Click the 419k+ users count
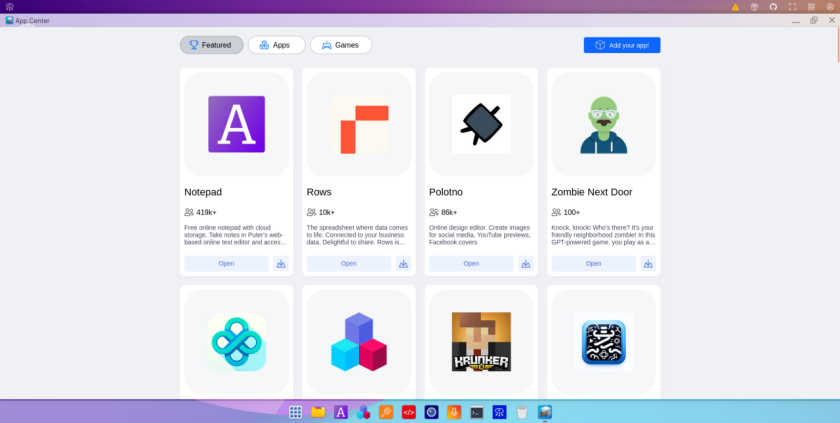This screenshot has height=423, width=840. (206, 212)
